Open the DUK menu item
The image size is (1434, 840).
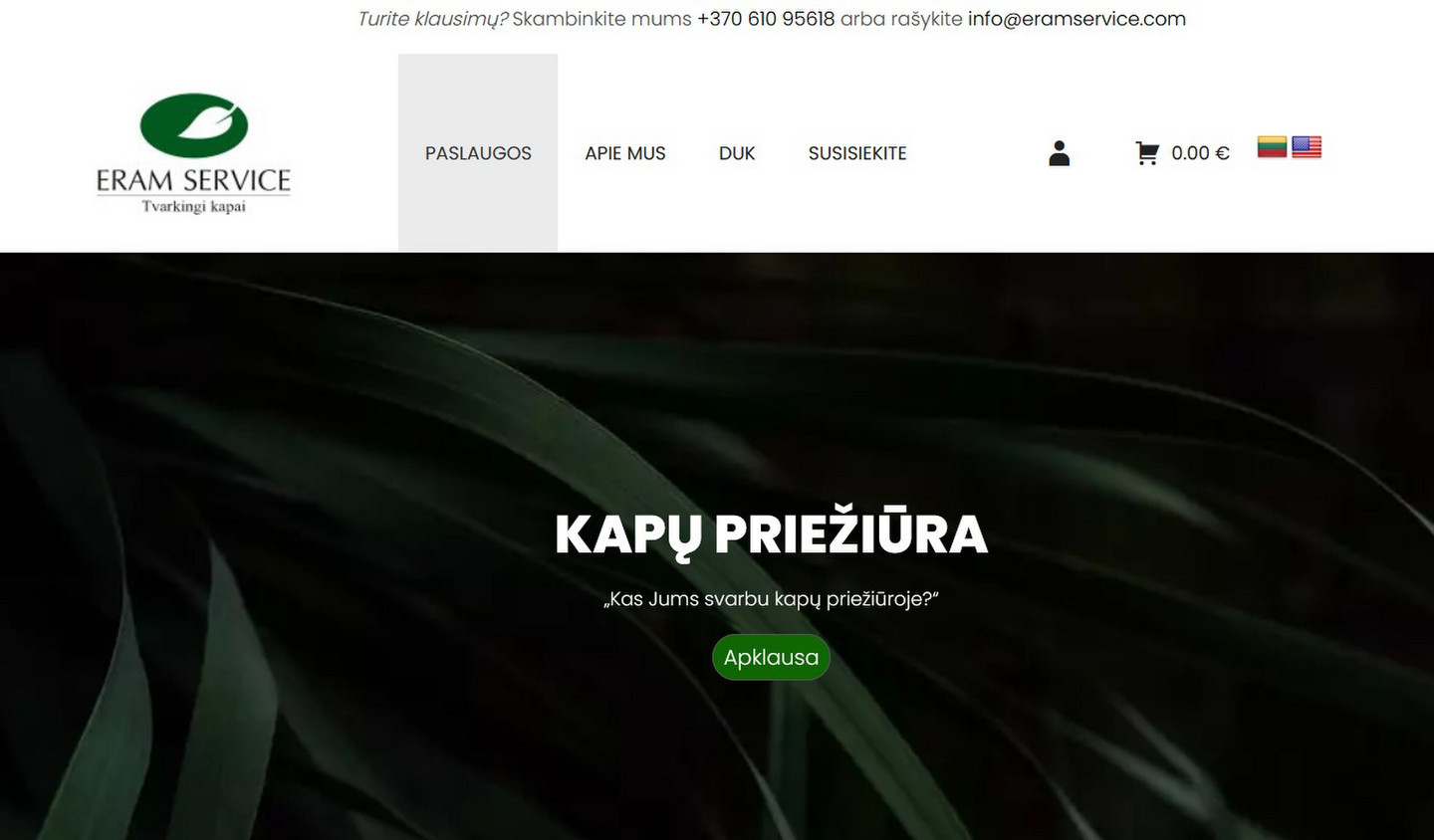pyautogui.click(x=737, y=153)
